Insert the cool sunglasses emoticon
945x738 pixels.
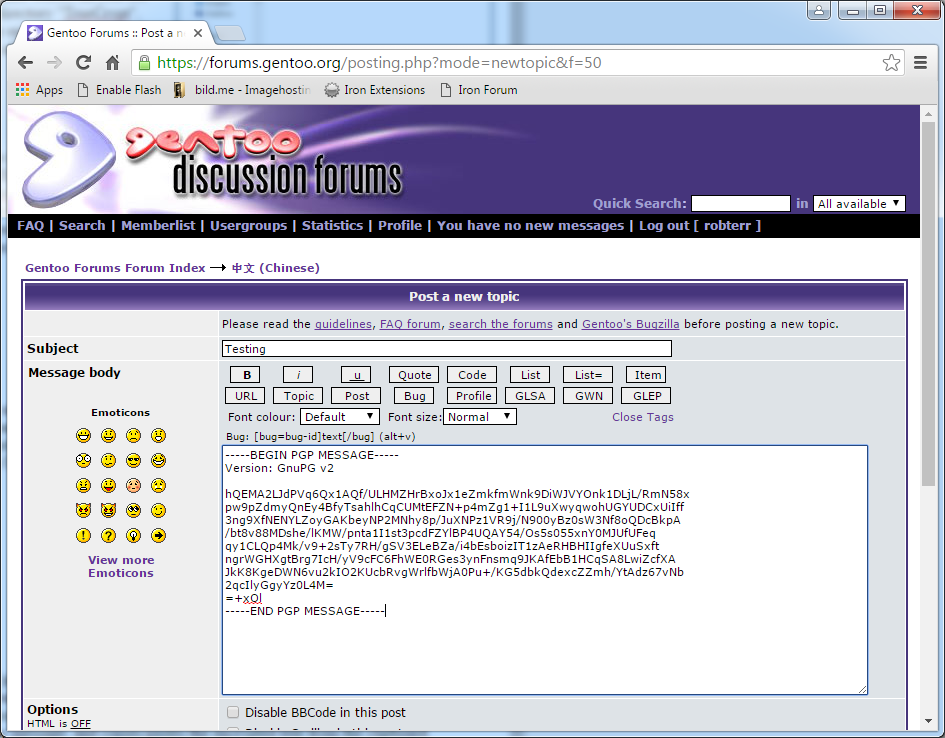point(133,460)
